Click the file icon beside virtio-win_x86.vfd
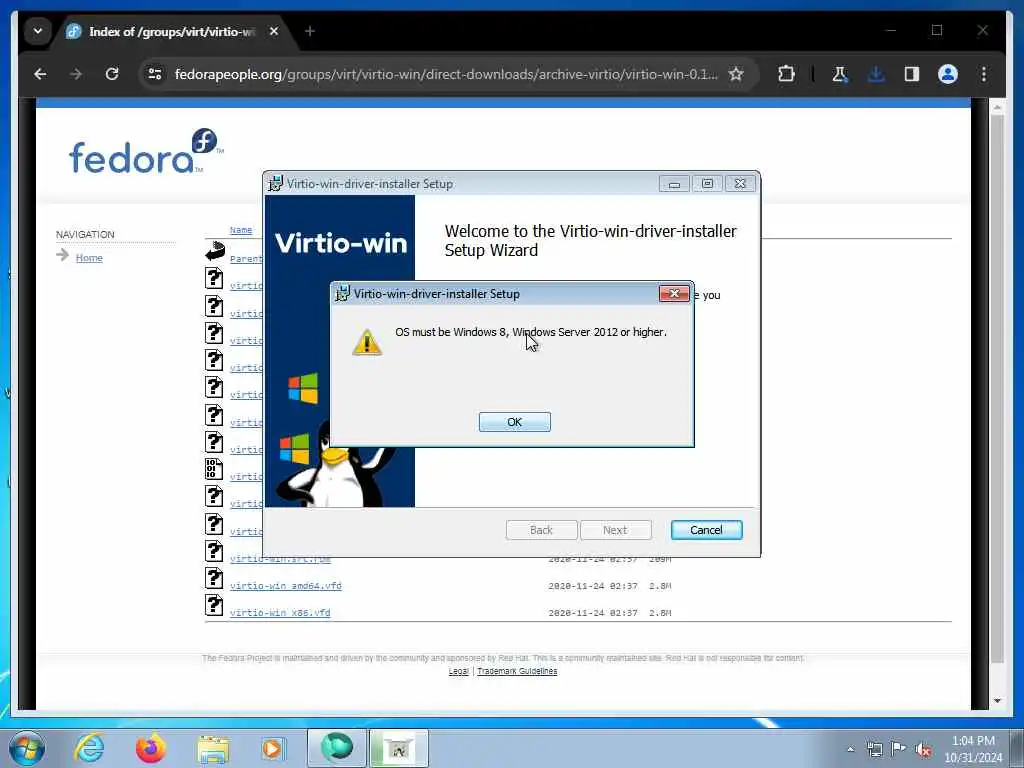1024x768 pixels. 214,605
